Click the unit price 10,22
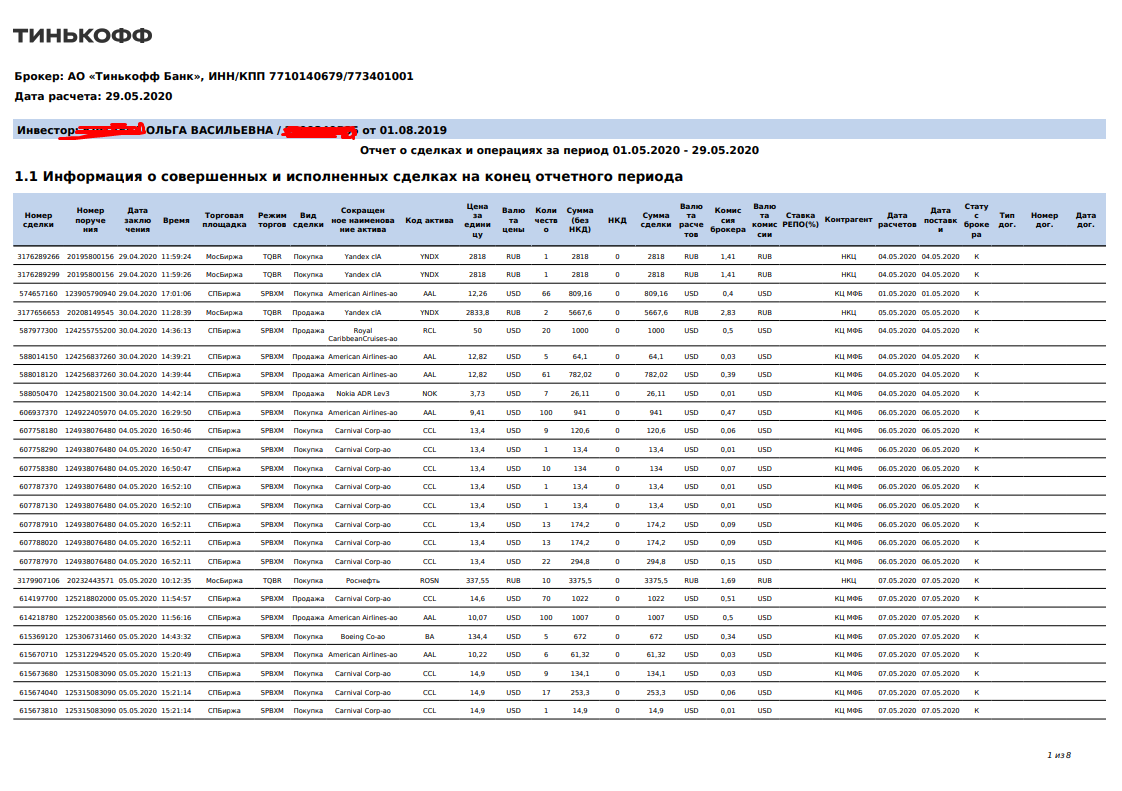The width and height of the screenshot is (1122, 791). [x=477, y=655]
